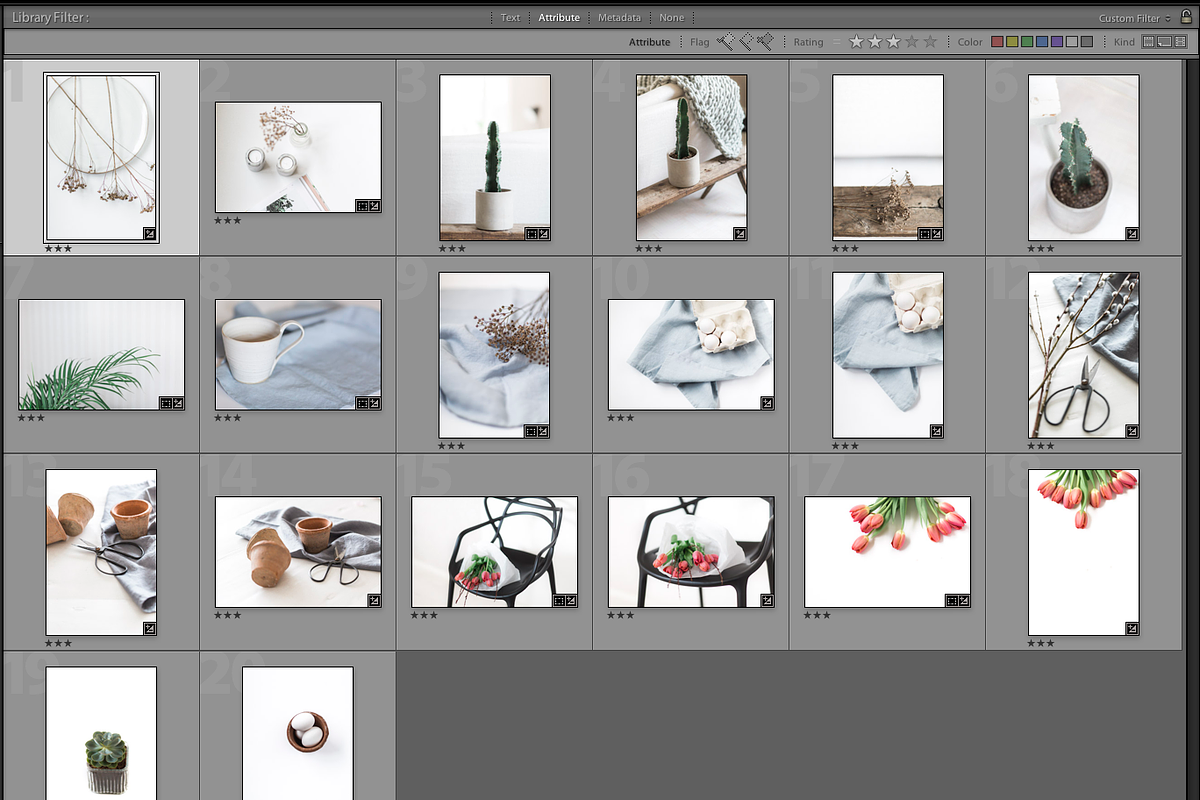Click adjustments badge on horizontal tulips photo
Image resolution: width=1200 pixels, height=800 pixels.
pos(964,600)
